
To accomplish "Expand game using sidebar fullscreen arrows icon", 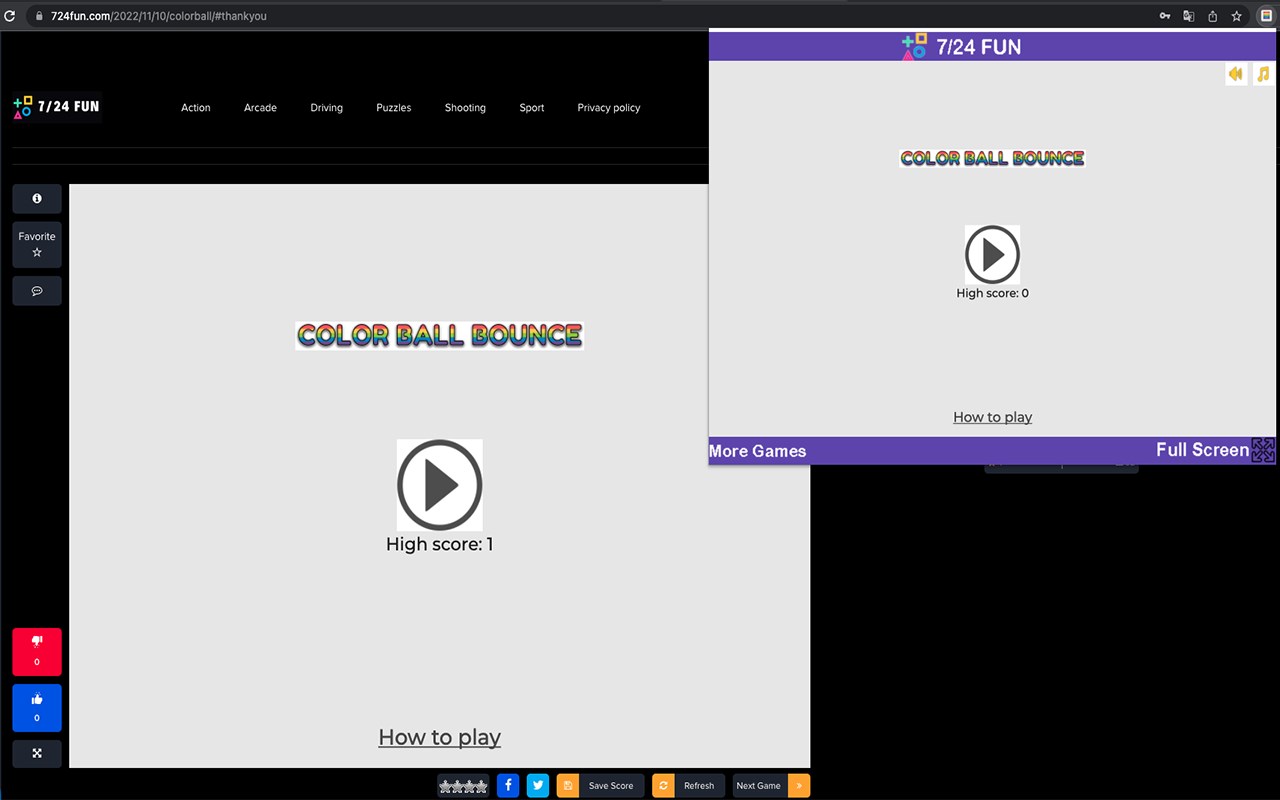I will pos(37,753).
